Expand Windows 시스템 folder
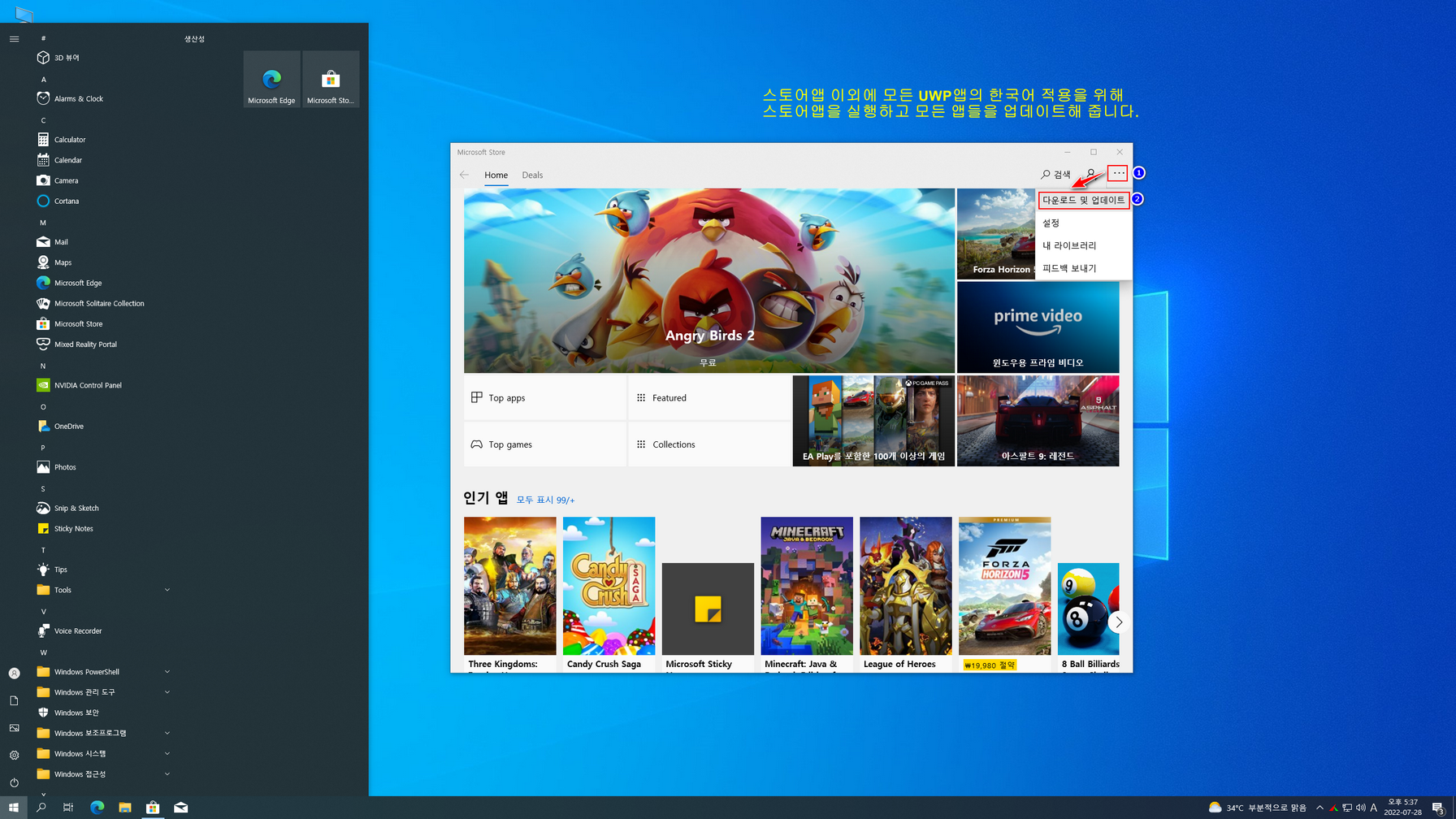Image resolution: width=1456 pixels, height=819 pixels. pyautogui.click(x=102, y=754)
